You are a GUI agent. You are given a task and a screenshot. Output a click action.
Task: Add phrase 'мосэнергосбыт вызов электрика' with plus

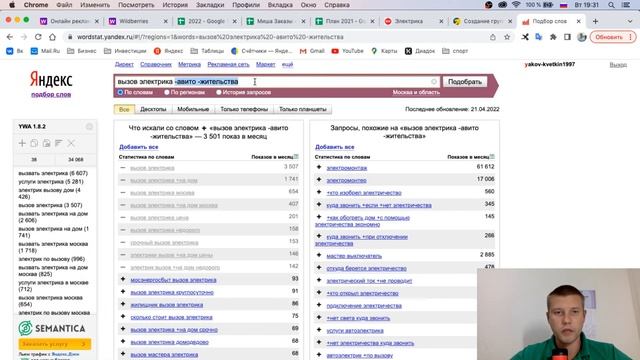pos(123,279)
